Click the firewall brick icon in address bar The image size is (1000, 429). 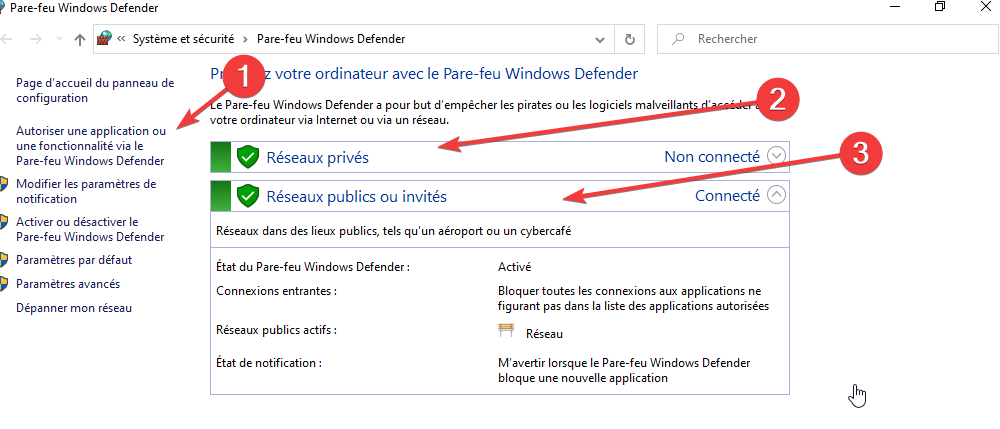pyautogui.click(x=104, y=39)
